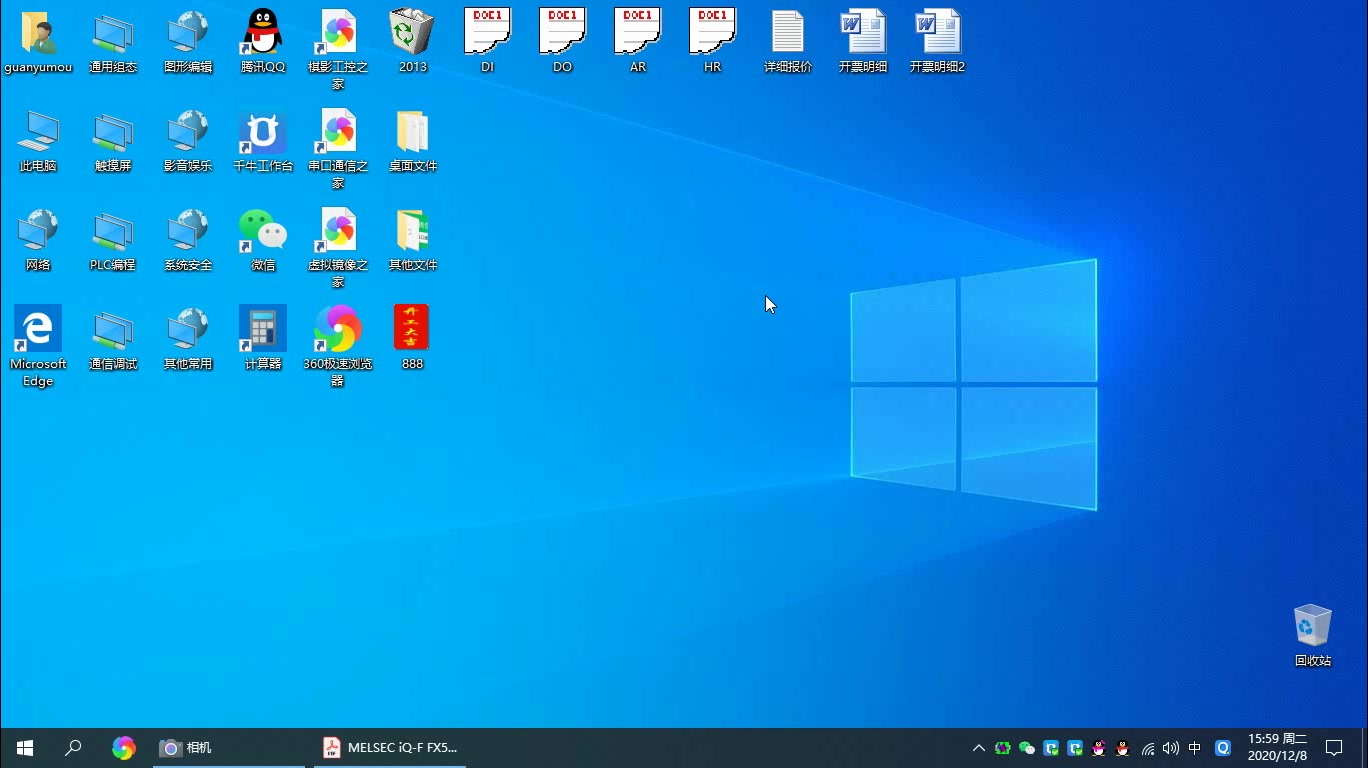Screen dimensions: 1368x768
Task: Click the taskbar search magnifier
Action: click(x=73, y=748)
